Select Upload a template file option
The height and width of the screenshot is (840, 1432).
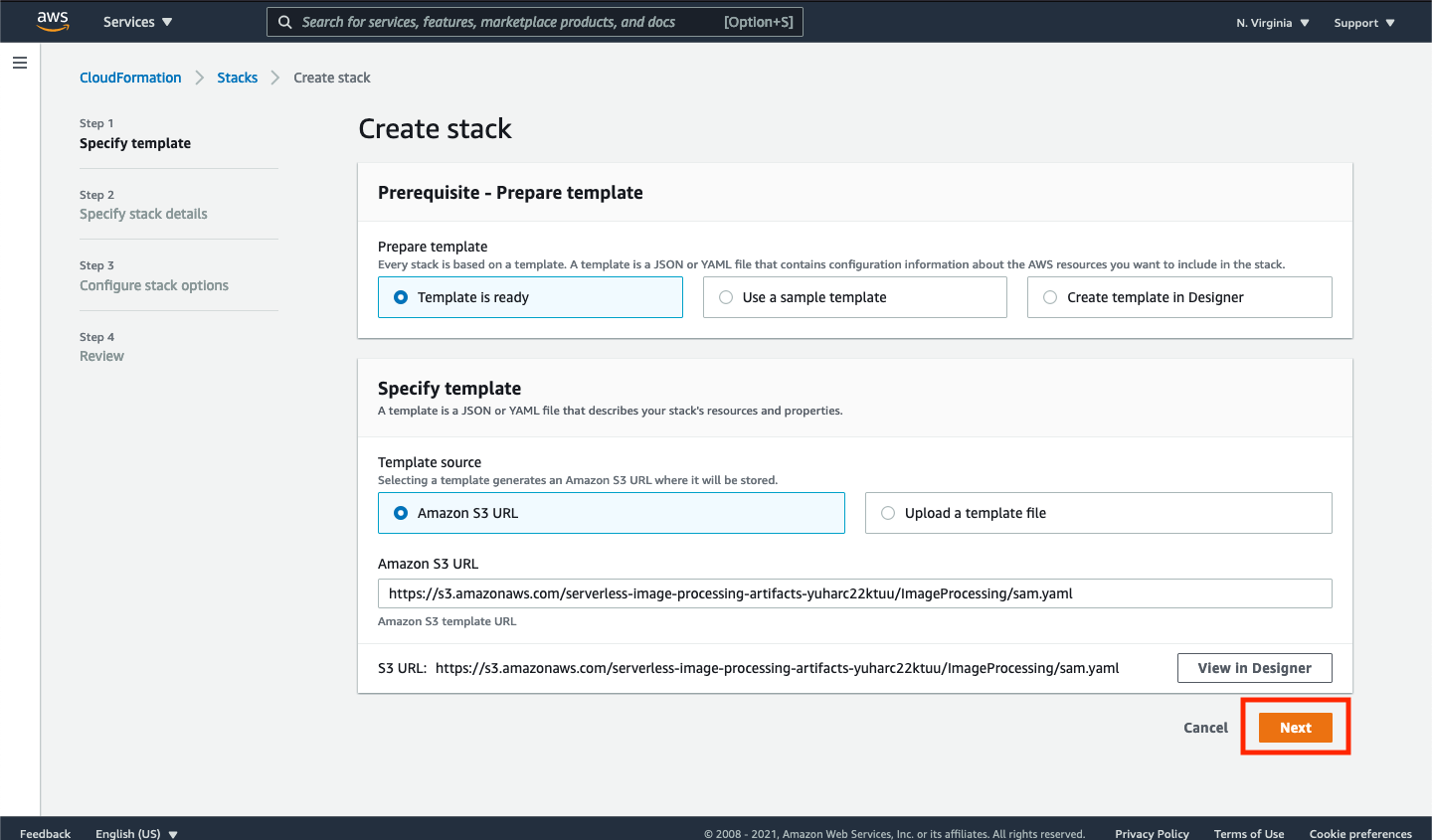[1099, 513]
